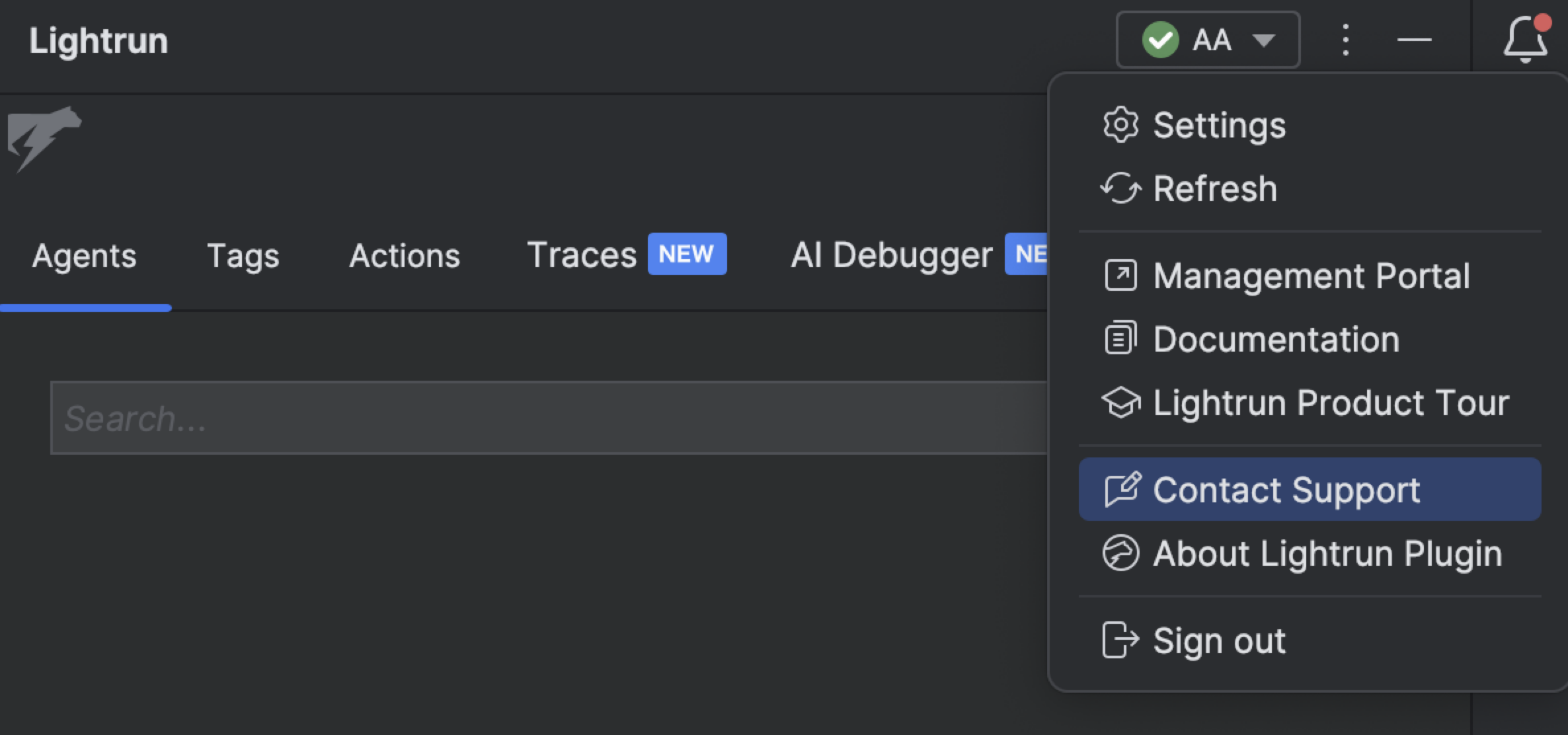Image resolution: width=1568 pixels, height=735 pixels.
Task: Click the Settings gear icon
Action: pyautogui.click(x=1120, y=125)
